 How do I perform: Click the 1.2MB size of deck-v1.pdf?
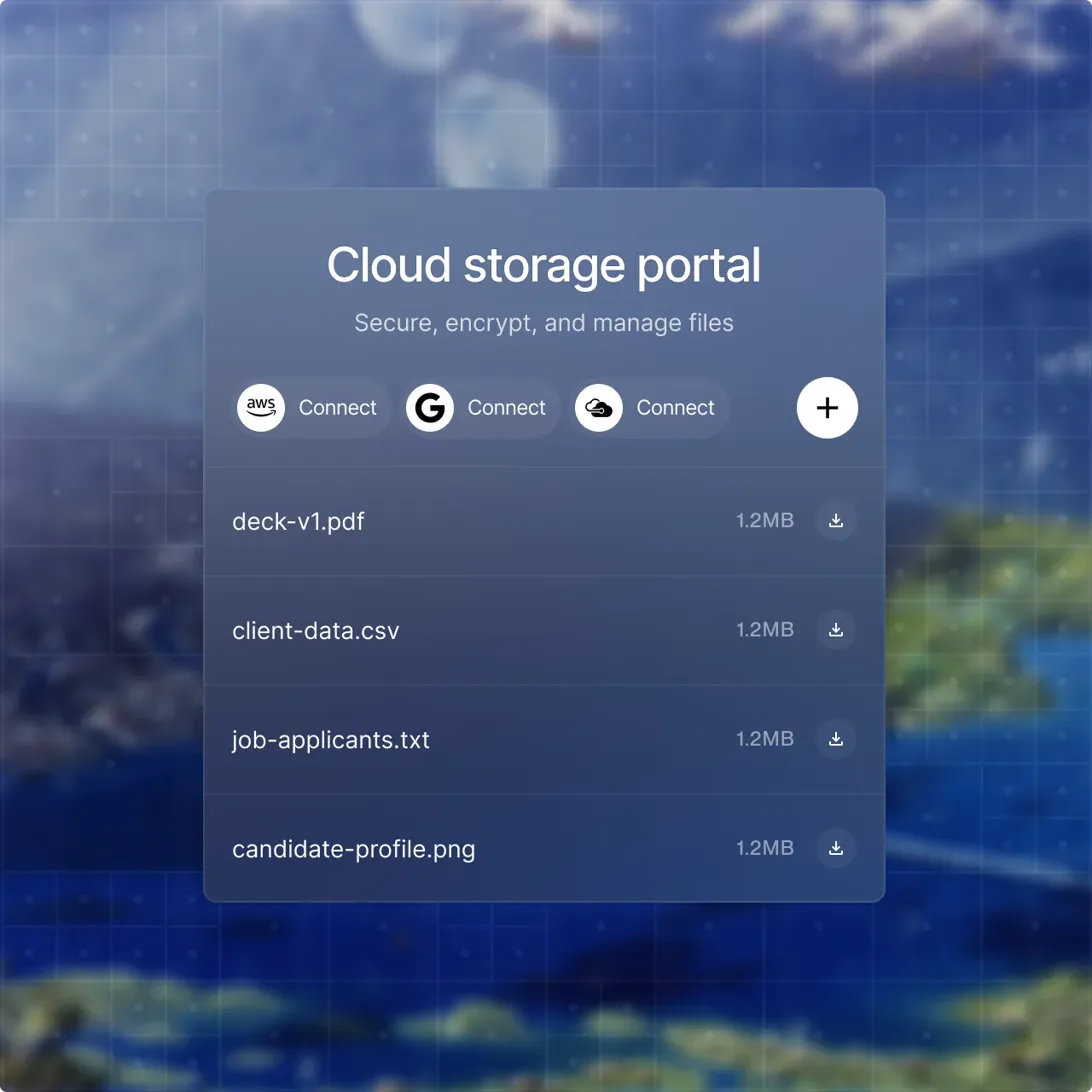(x=765, y=520)
